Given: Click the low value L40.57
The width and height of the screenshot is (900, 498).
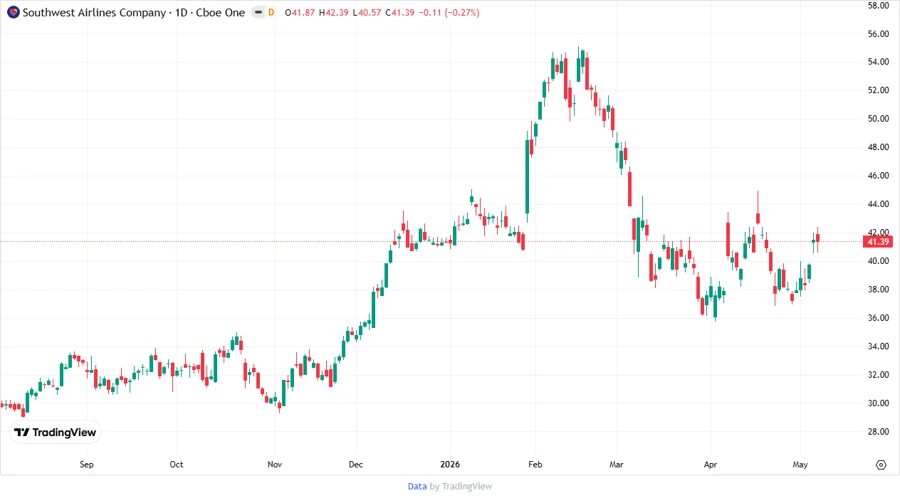Looking at the screenshot, I should 367,12.
